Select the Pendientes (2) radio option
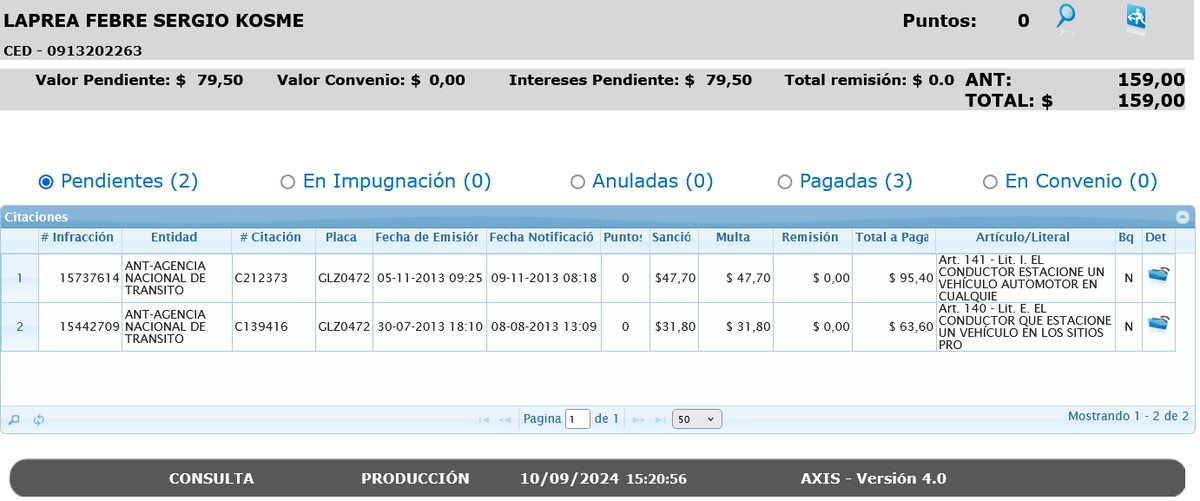This screenshot has height=501, width=1200. [x=45, y=182]
